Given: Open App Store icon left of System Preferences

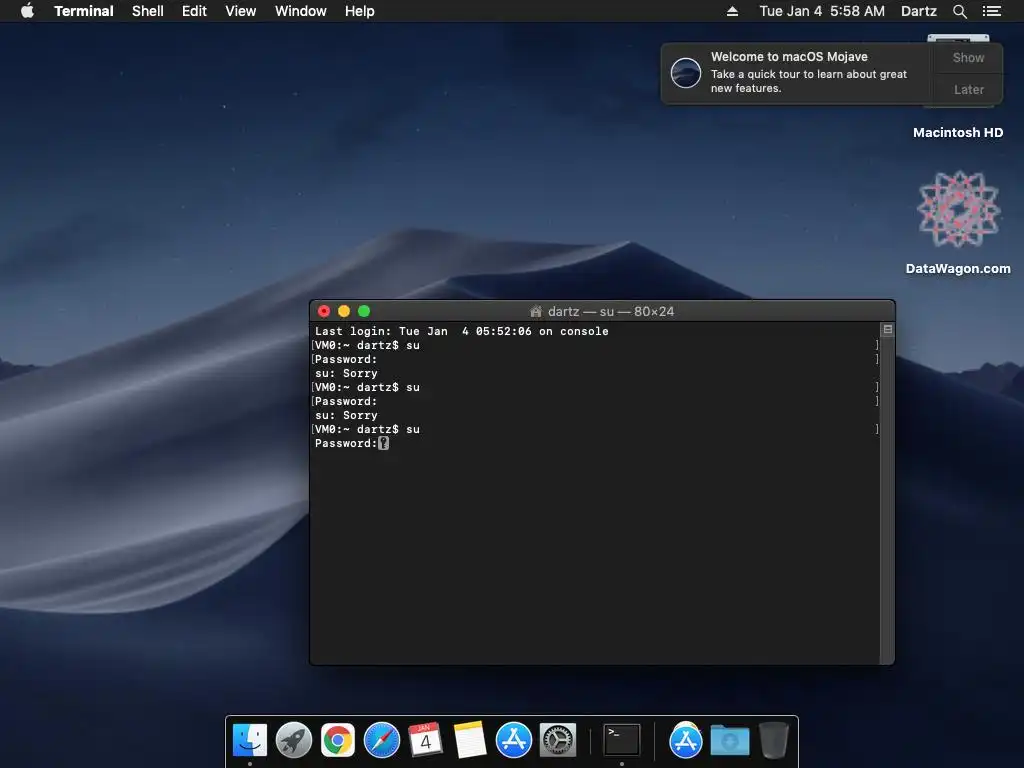Looking at the screenshot, I should 513,741.
